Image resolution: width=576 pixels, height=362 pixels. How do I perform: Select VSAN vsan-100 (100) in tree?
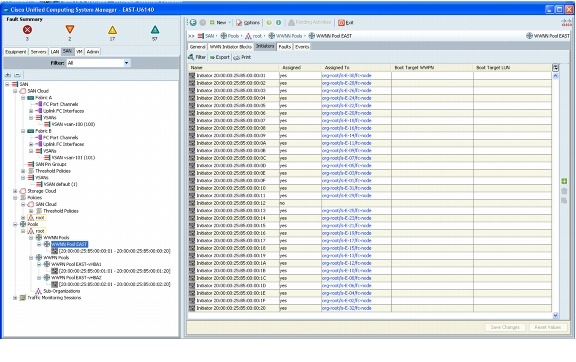click(x=73, y=124)
